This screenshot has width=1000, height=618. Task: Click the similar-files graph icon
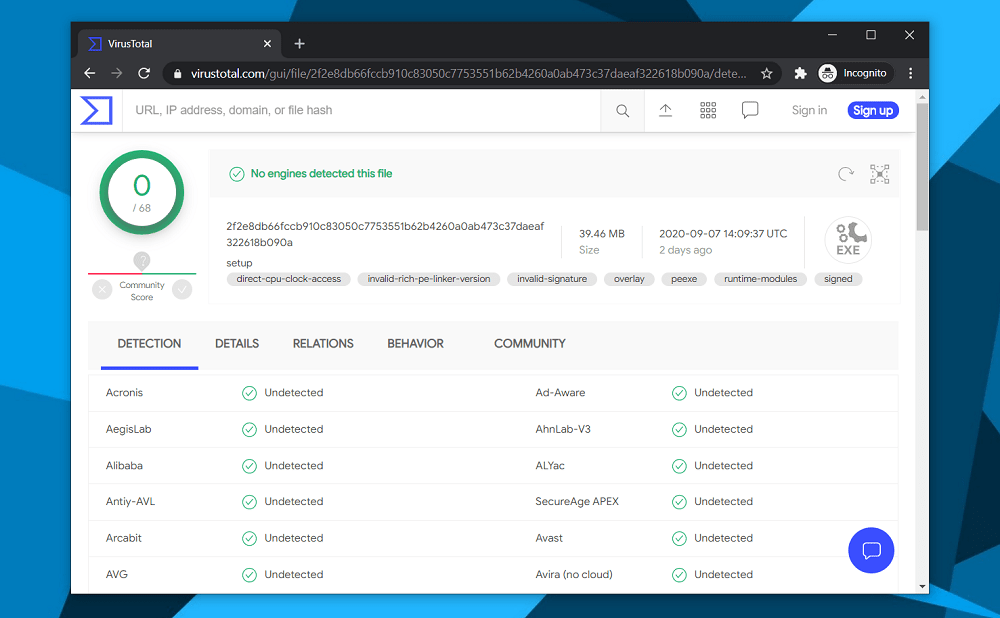[x=879, y=173]
